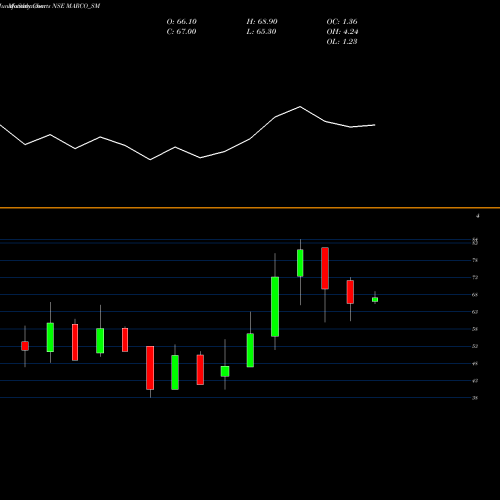The image size is (500, 500).
Task: Click the right end of the white line
Action: coord(375,125)
